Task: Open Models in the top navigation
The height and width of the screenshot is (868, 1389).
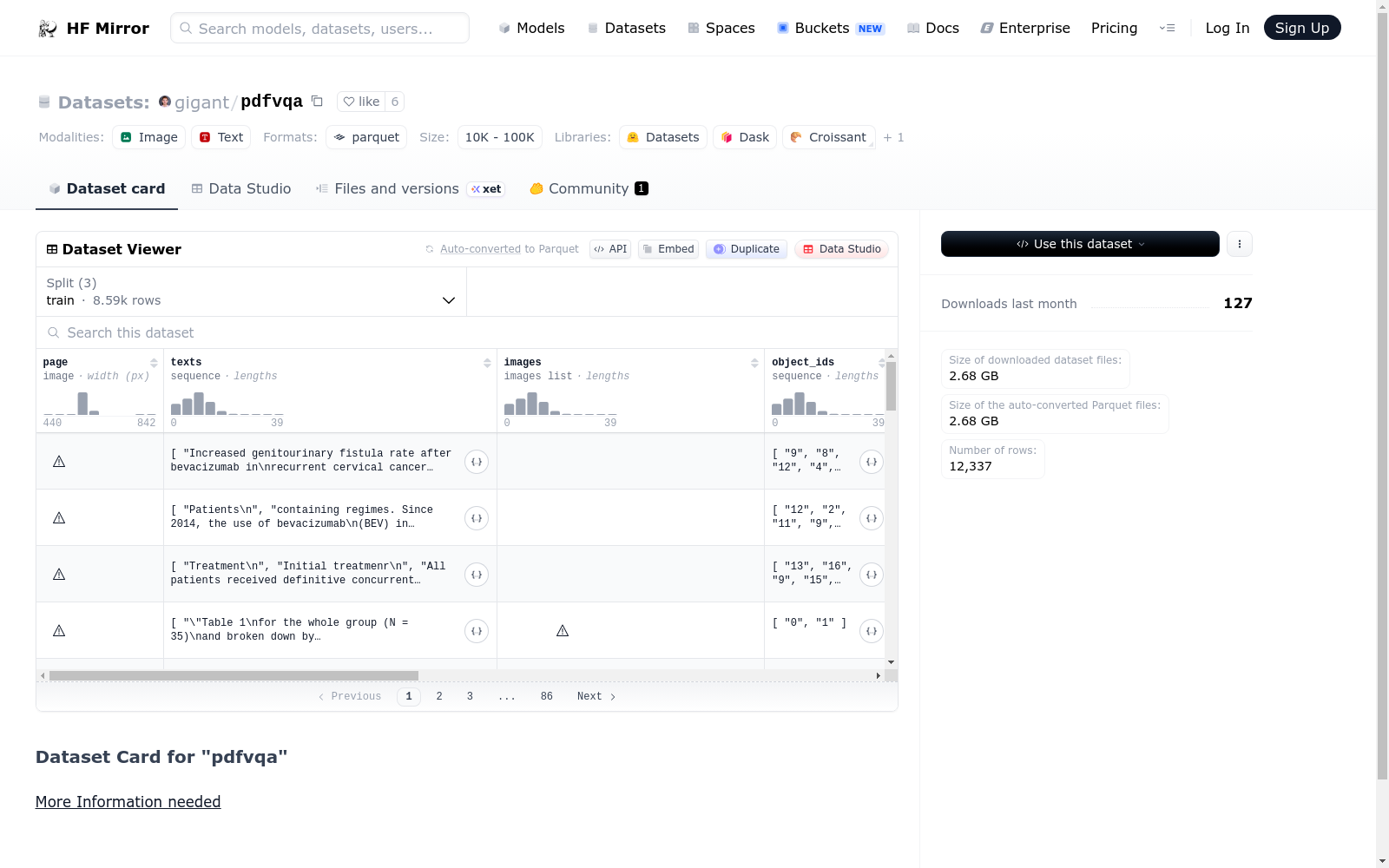Action: (x=531, y=28)
